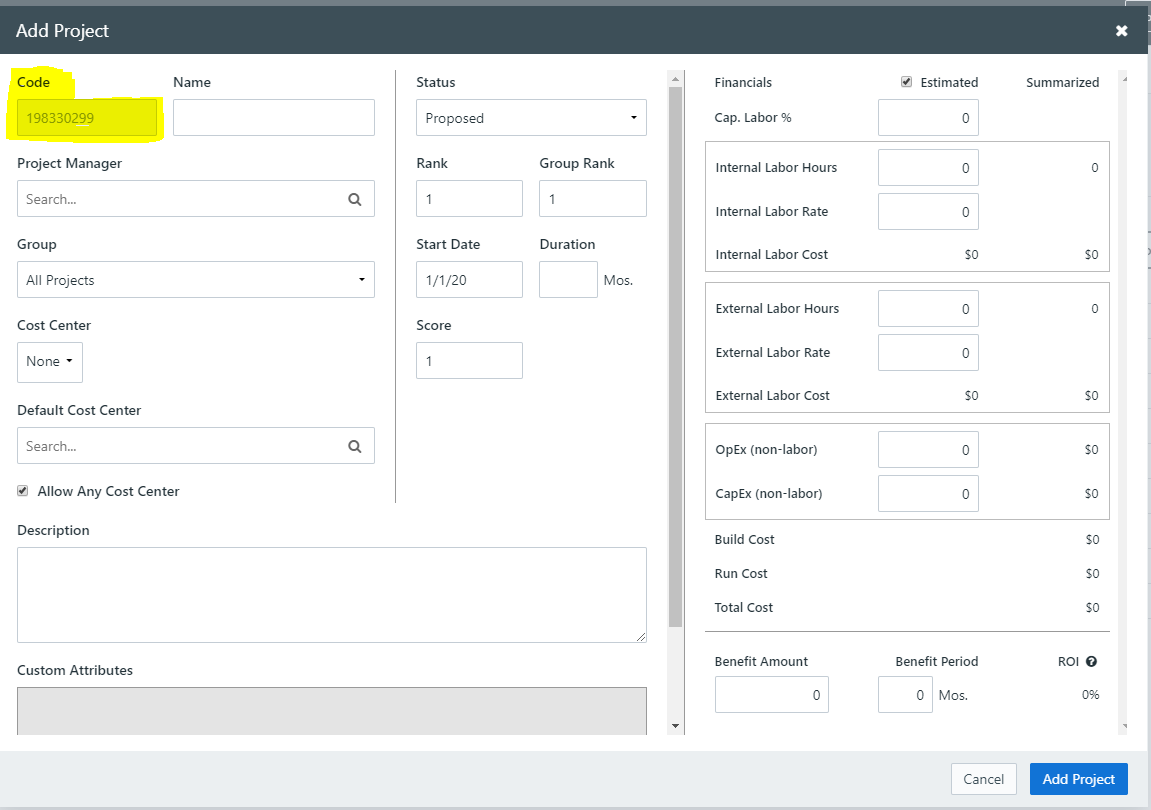Click the Build Cost label
The height and width of the screenshot is (810, 1151).
coord(744,539)
